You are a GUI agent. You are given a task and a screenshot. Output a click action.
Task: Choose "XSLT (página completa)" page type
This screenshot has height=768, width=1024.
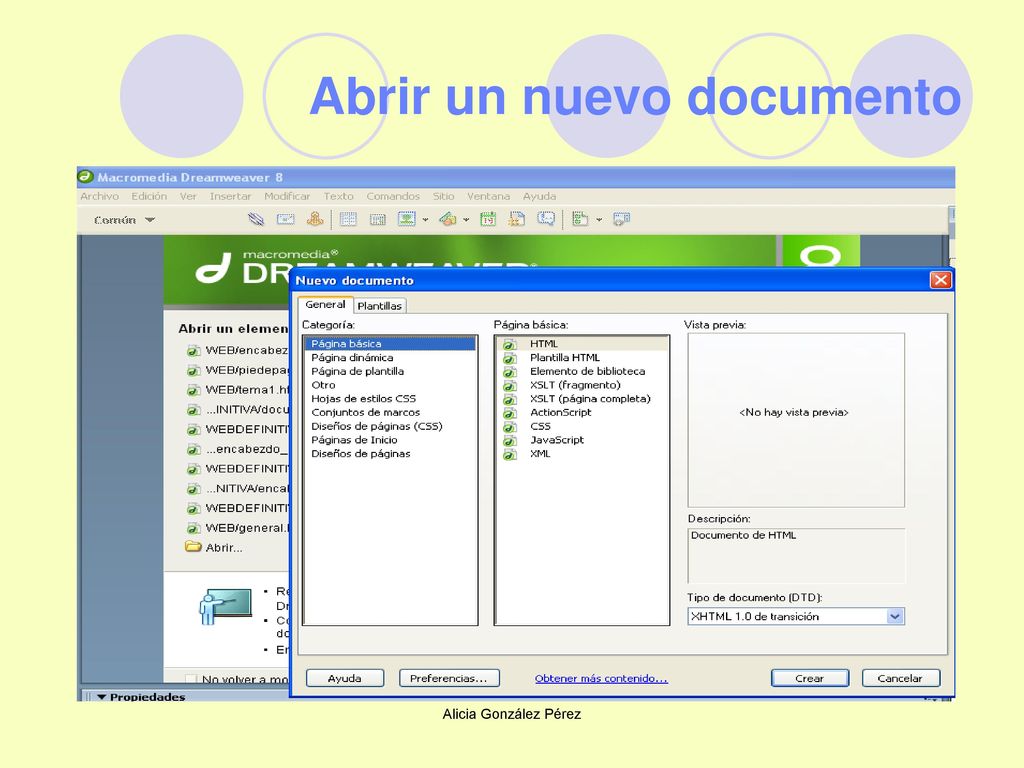[x=582, y=398]
